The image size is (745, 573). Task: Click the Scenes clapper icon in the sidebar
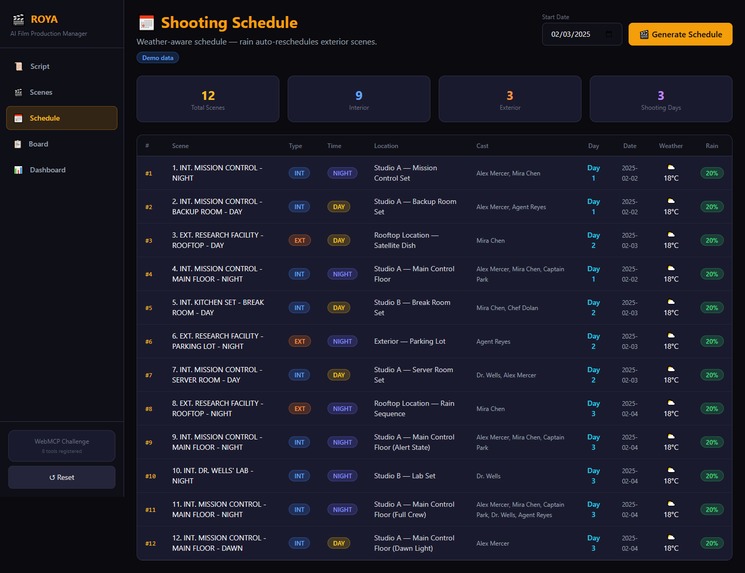[19, 92]
